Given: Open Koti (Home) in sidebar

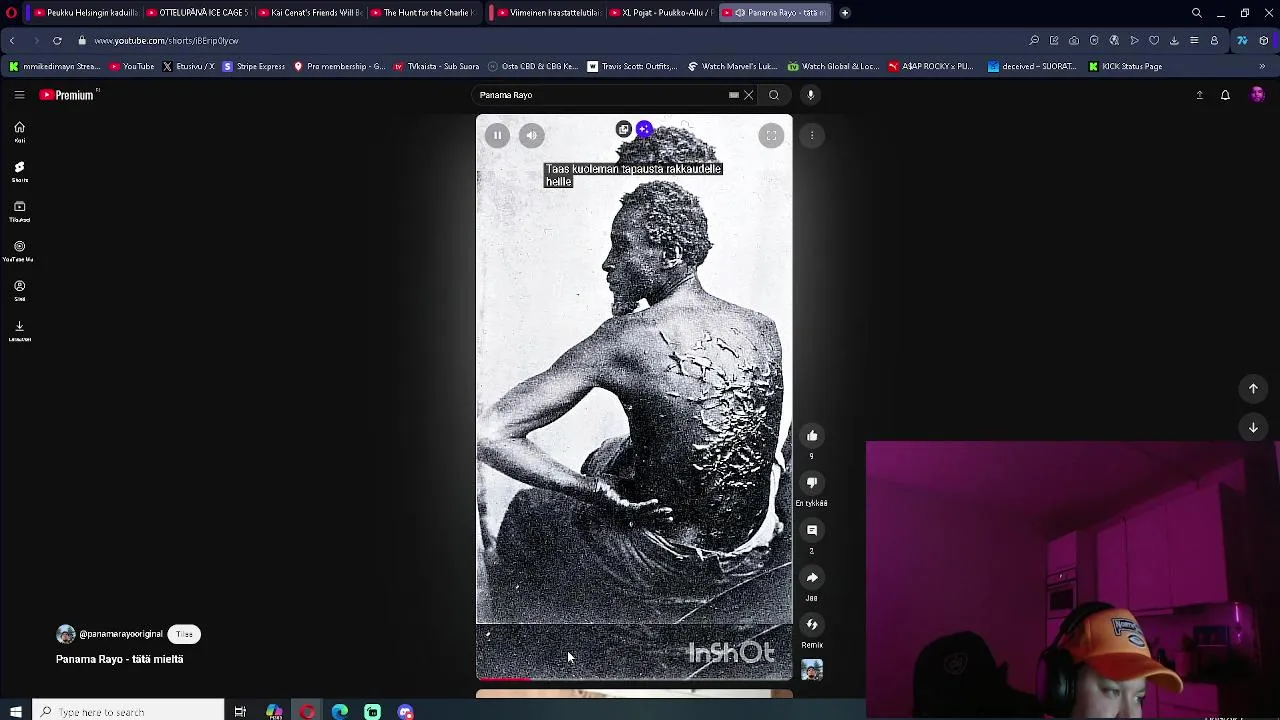Looking at the screenshot, I should [19, 132].
